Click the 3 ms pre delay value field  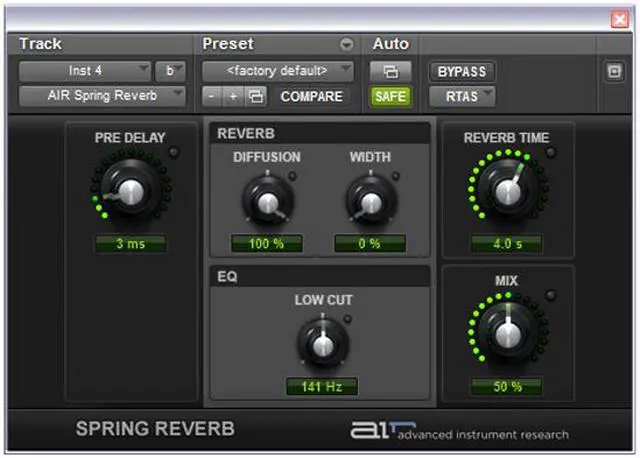[x=131, y=244]
